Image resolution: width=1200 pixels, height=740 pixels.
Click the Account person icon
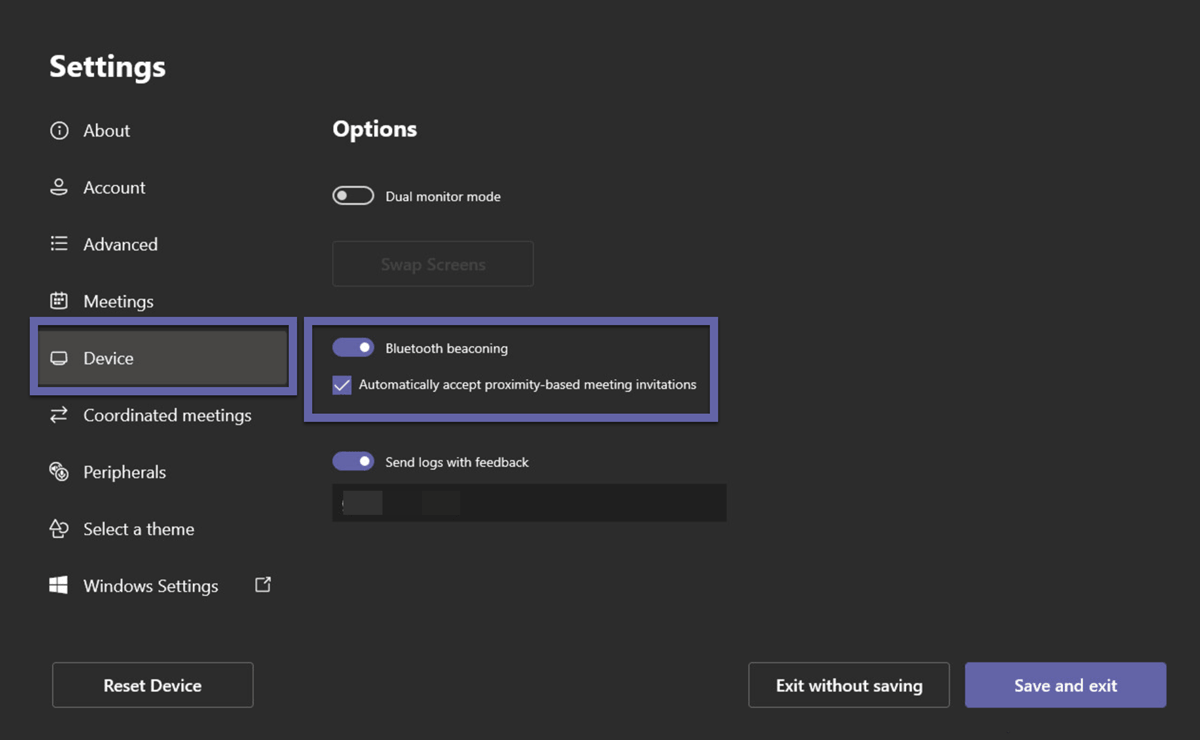coord(59,187)
